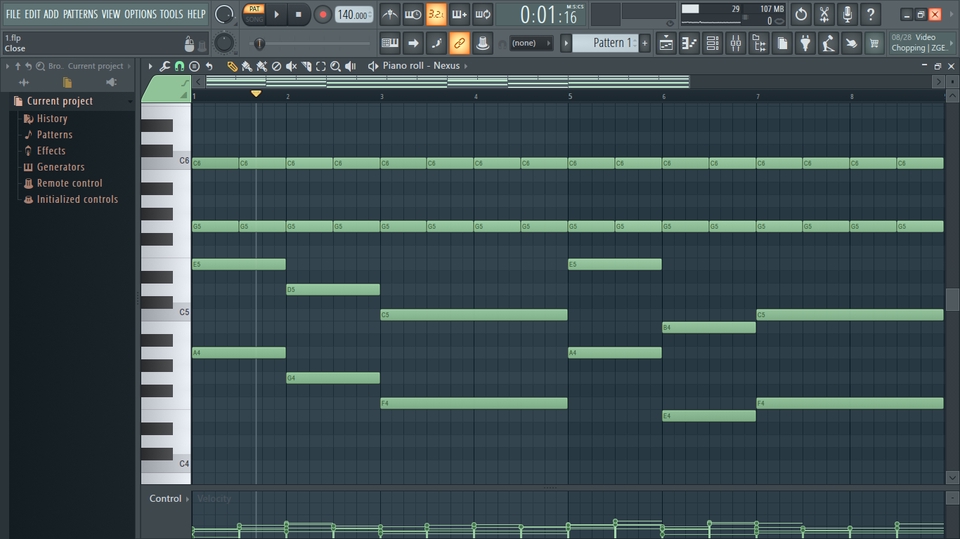The width and height of the screenshot is (960, 539).
Task: Select the Slice tool
Action: pos(306,66)
